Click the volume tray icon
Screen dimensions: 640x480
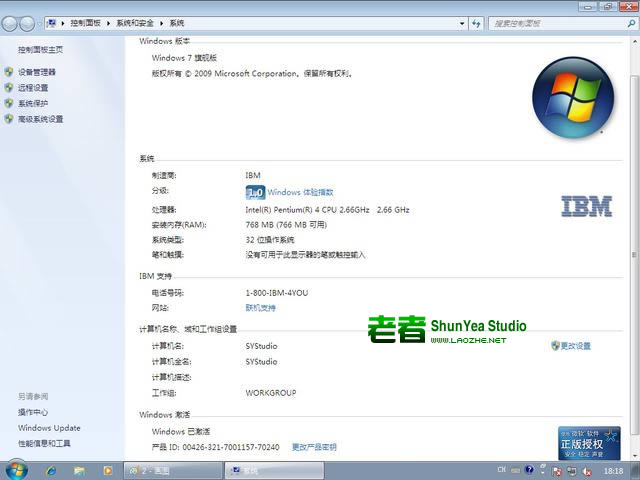click(x=587, y=471)
